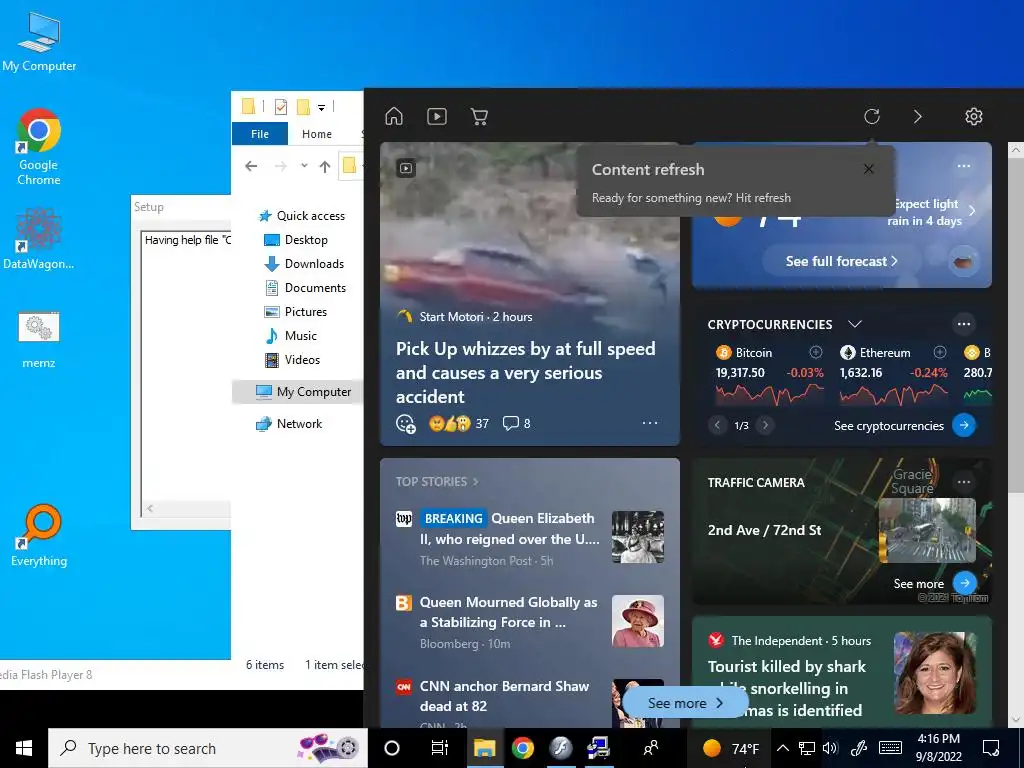Show hidden system tray icons
1024x768 pixels.
(782, 748)
